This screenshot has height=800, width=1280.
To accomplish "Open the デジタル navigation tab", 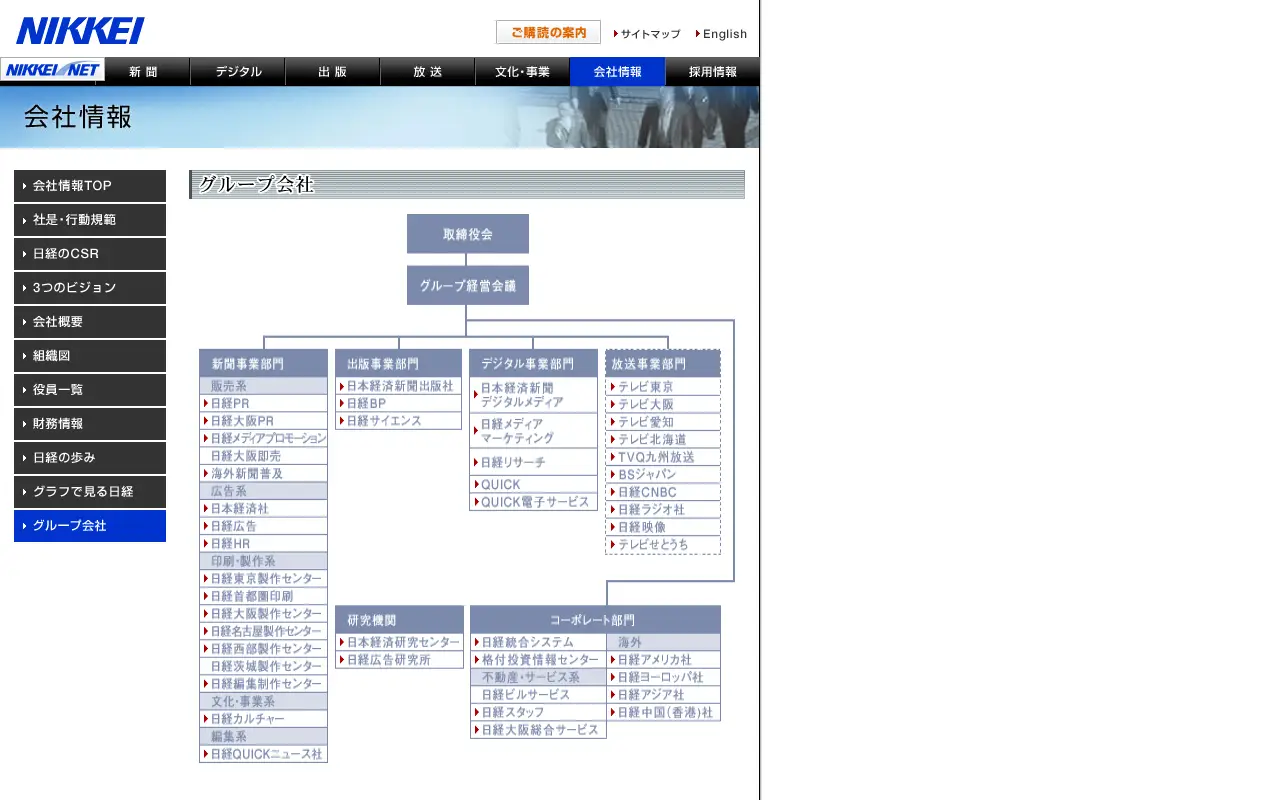I will point(238,72).
